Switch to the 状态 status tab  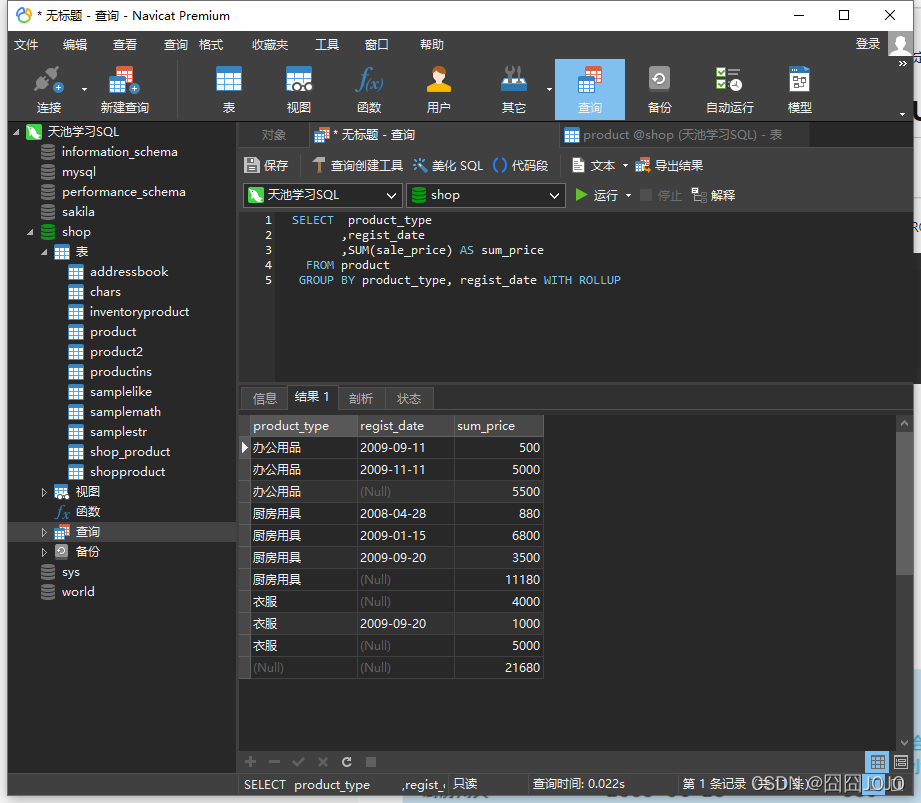tap(409, 398)
